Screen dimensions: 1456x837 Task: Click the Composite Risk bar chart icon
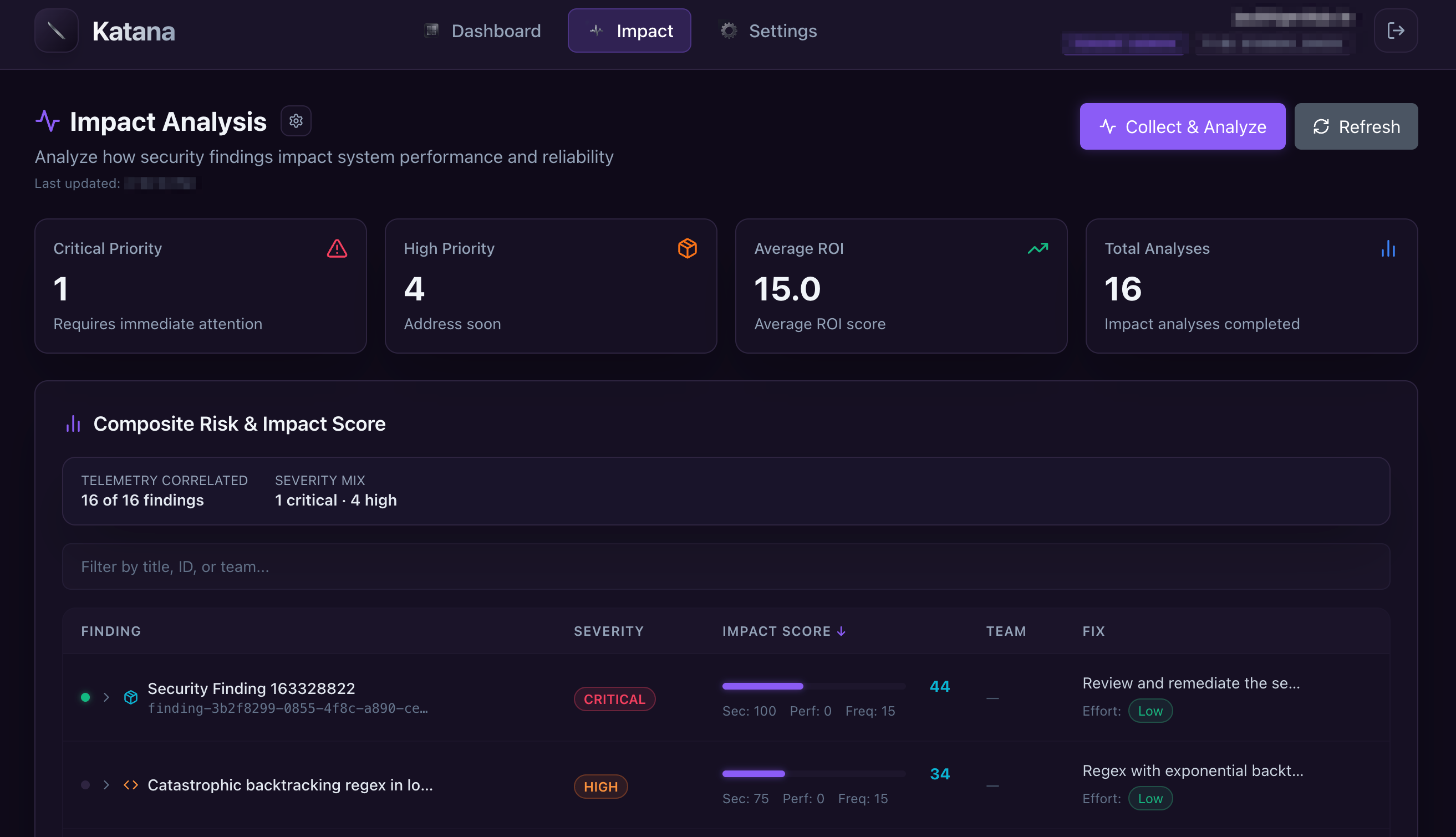pyautogui.click(x=73, y=423)
